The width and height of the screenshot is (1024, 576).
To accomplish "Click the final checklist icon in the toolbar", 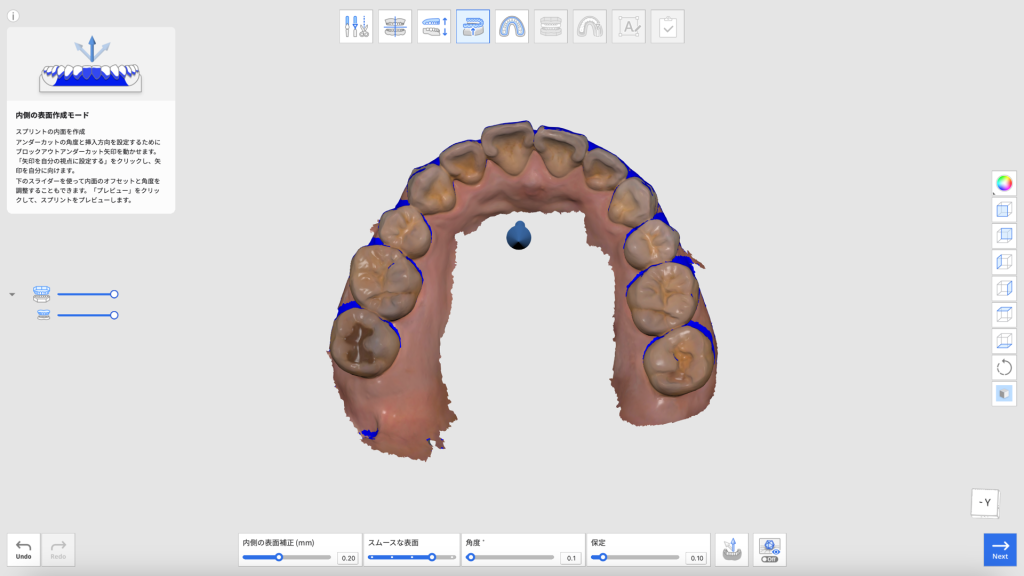I will [667, 26].
